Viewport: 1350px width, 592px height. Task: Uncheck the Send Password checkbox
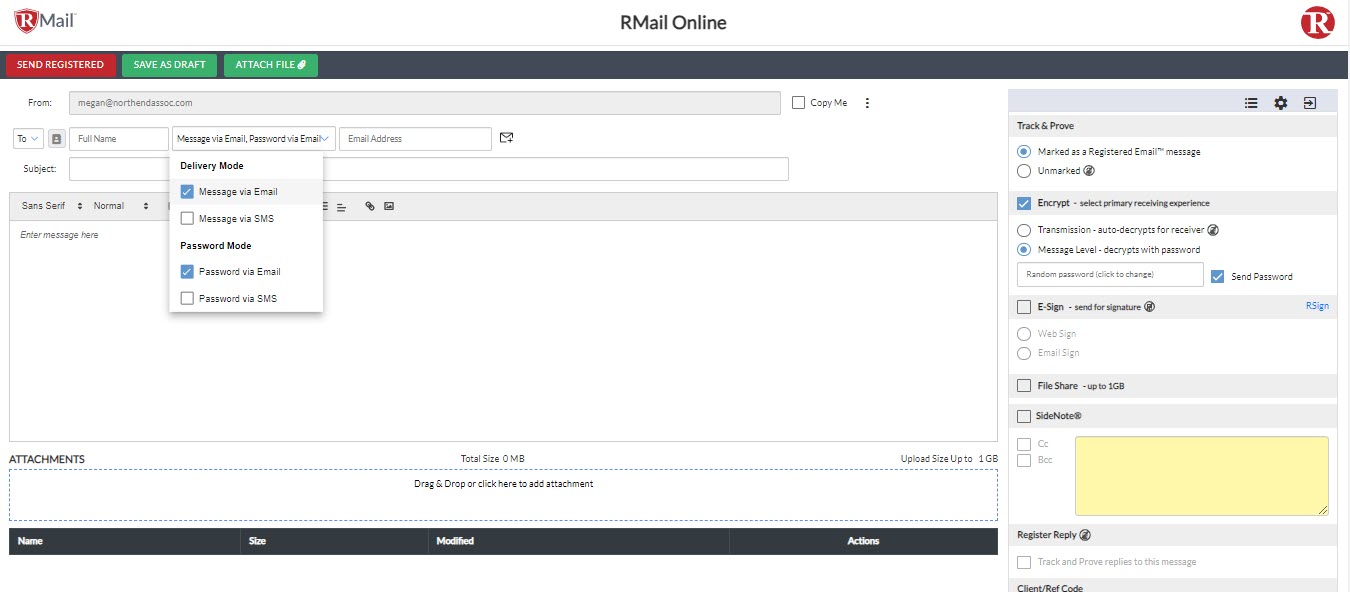1217,276
